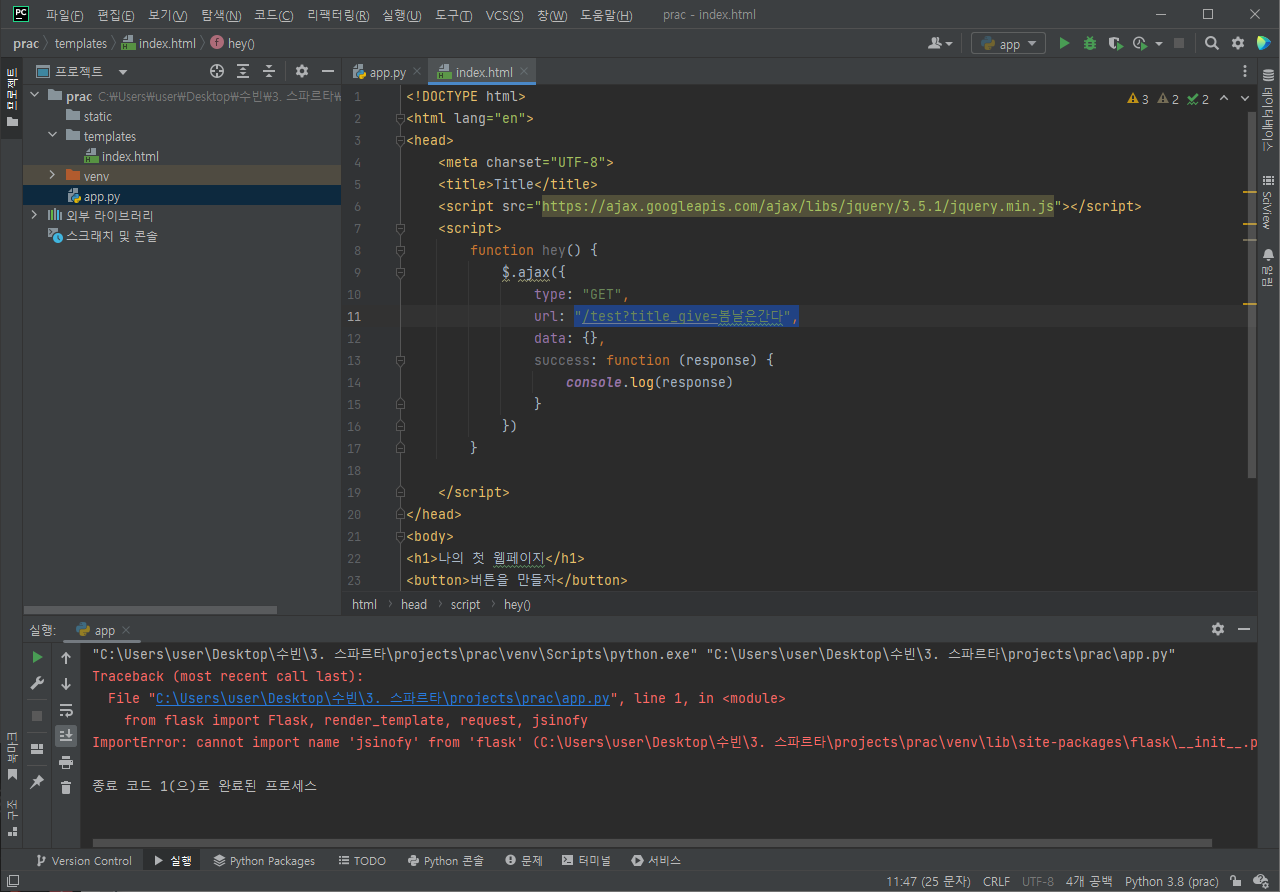Launch the profiler clock icon in toolbar

click(1140, 44)
